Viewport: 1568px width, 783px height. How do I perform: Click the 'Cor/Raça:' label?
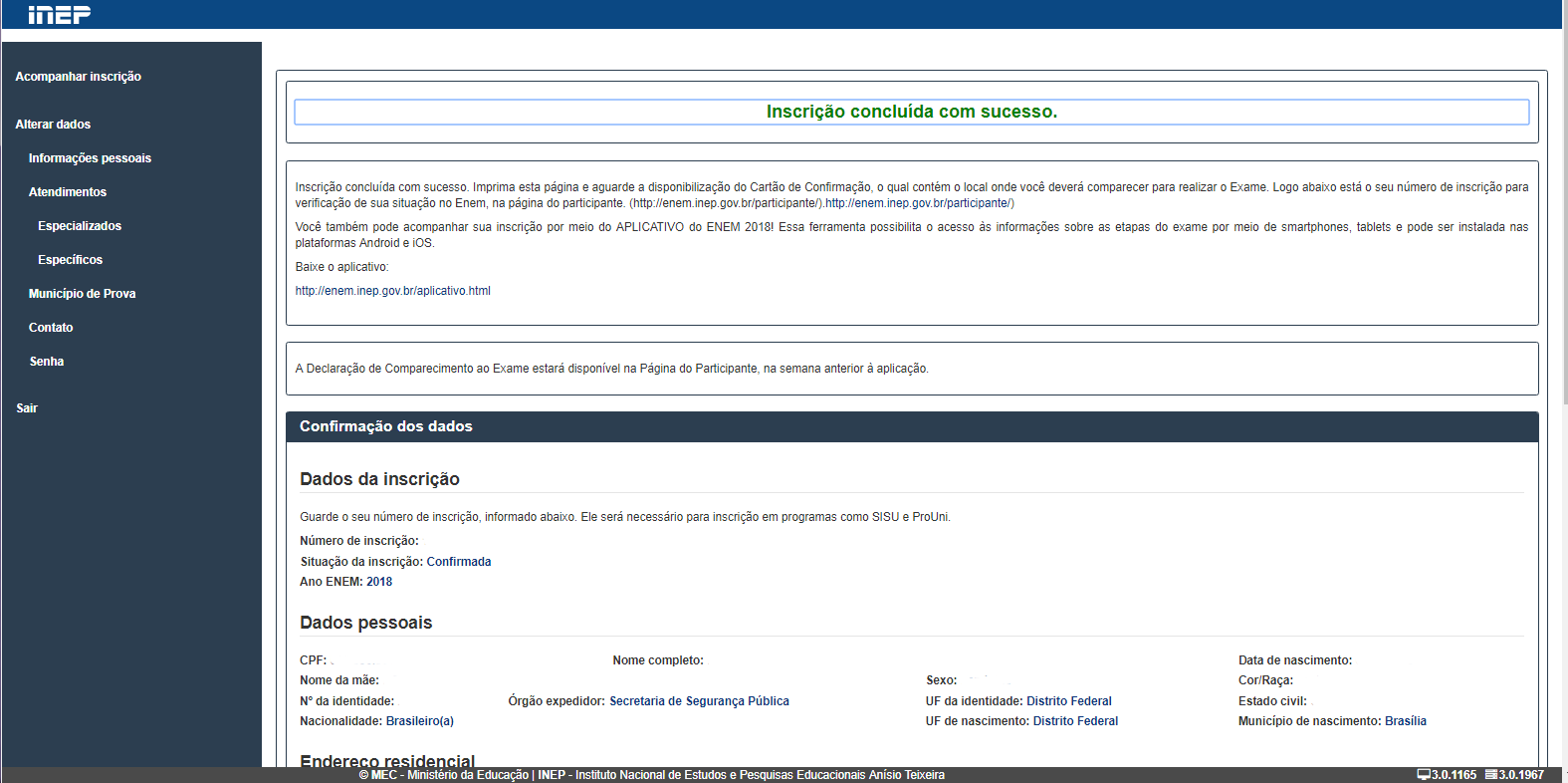[x=1266, y=680]
